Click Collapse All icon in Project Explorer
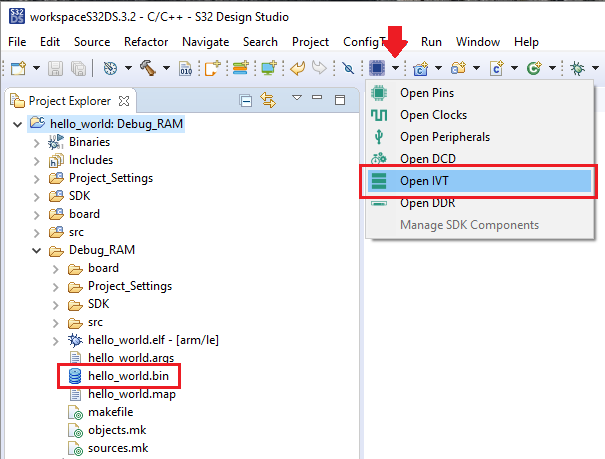Screen dimensions: 605x459 pyautogui.click(x=246, y=101)
